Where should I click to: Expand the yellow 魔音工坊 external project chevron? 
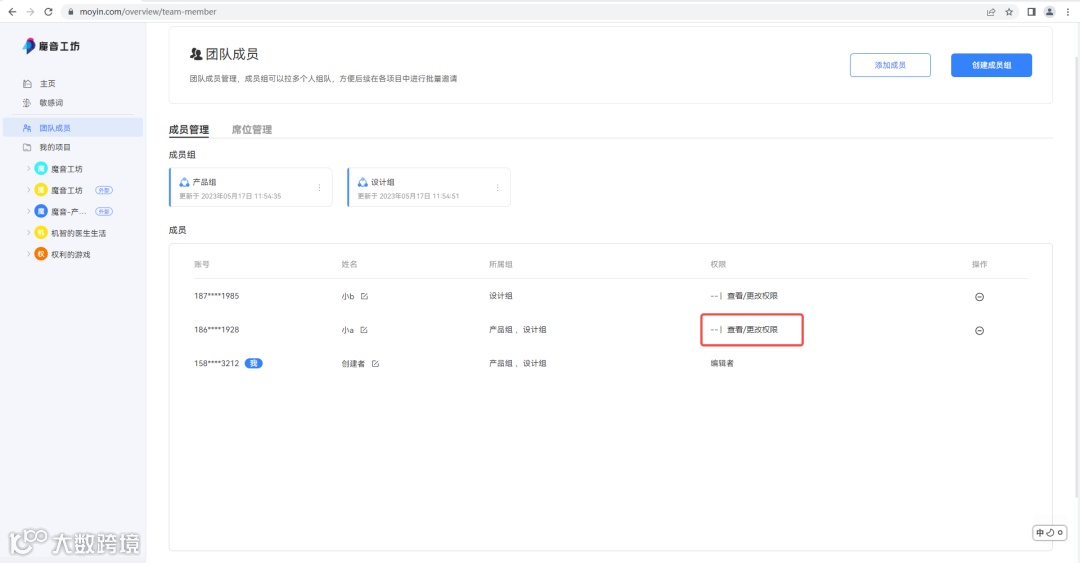[28, 190]
